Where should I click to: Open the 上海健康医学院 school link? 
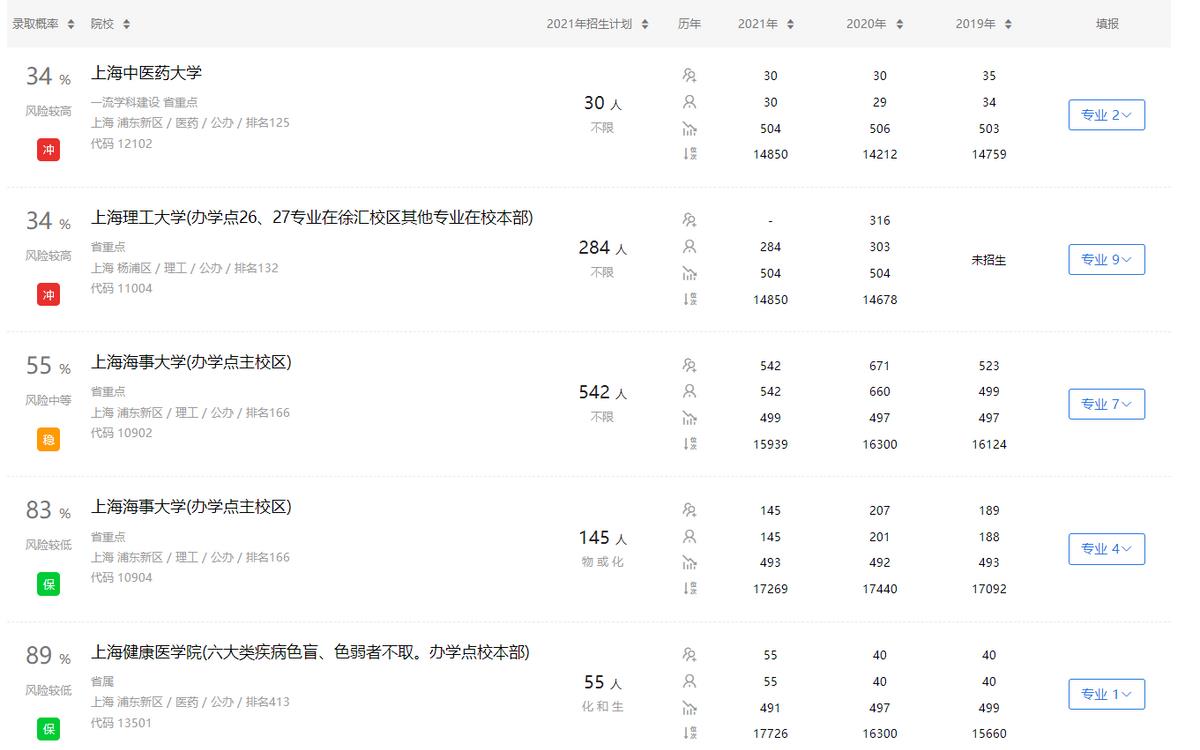(x=310, y=652)
